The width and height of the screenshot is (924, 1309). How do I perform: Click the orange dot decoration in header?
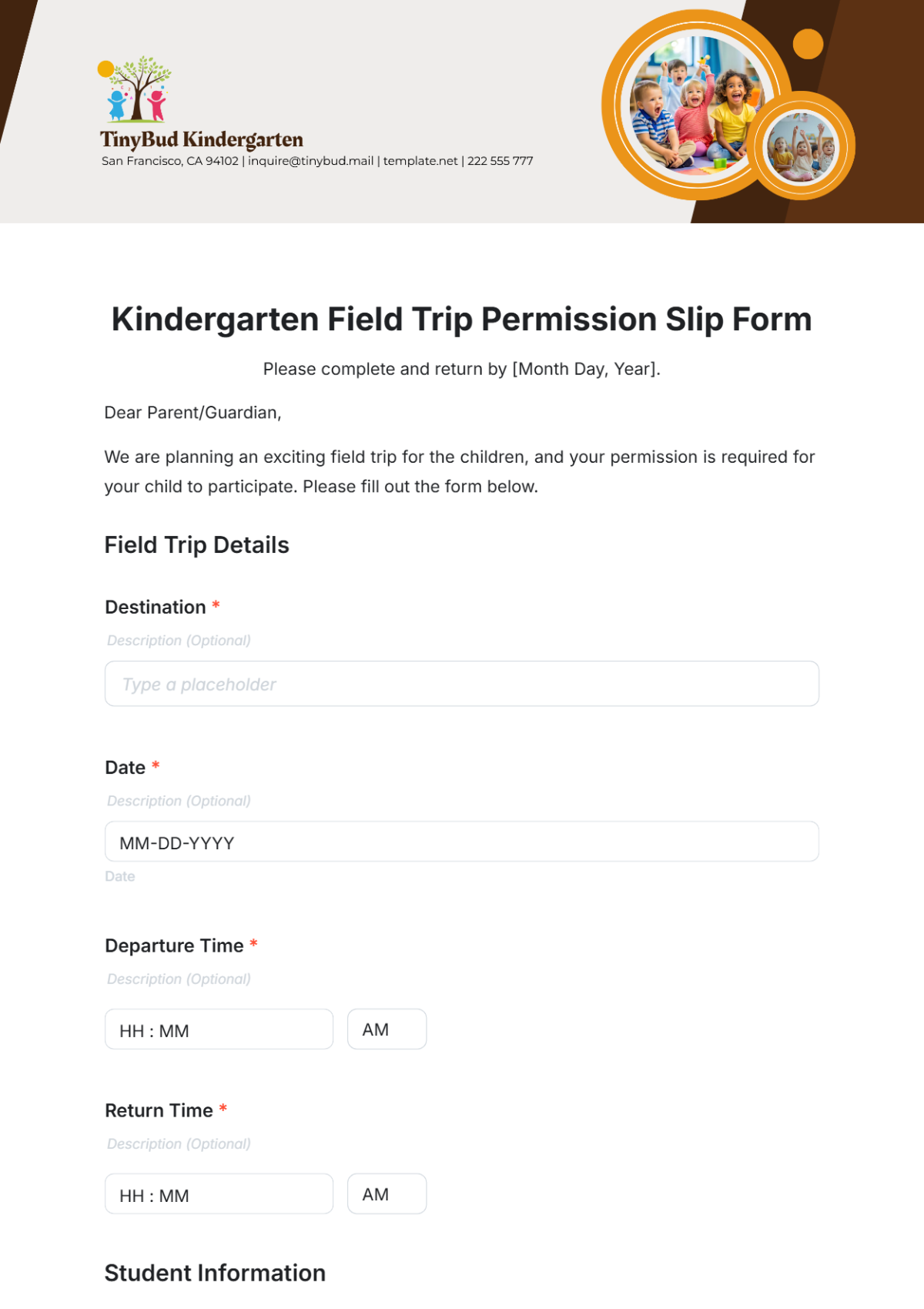(x=808, y=44)
